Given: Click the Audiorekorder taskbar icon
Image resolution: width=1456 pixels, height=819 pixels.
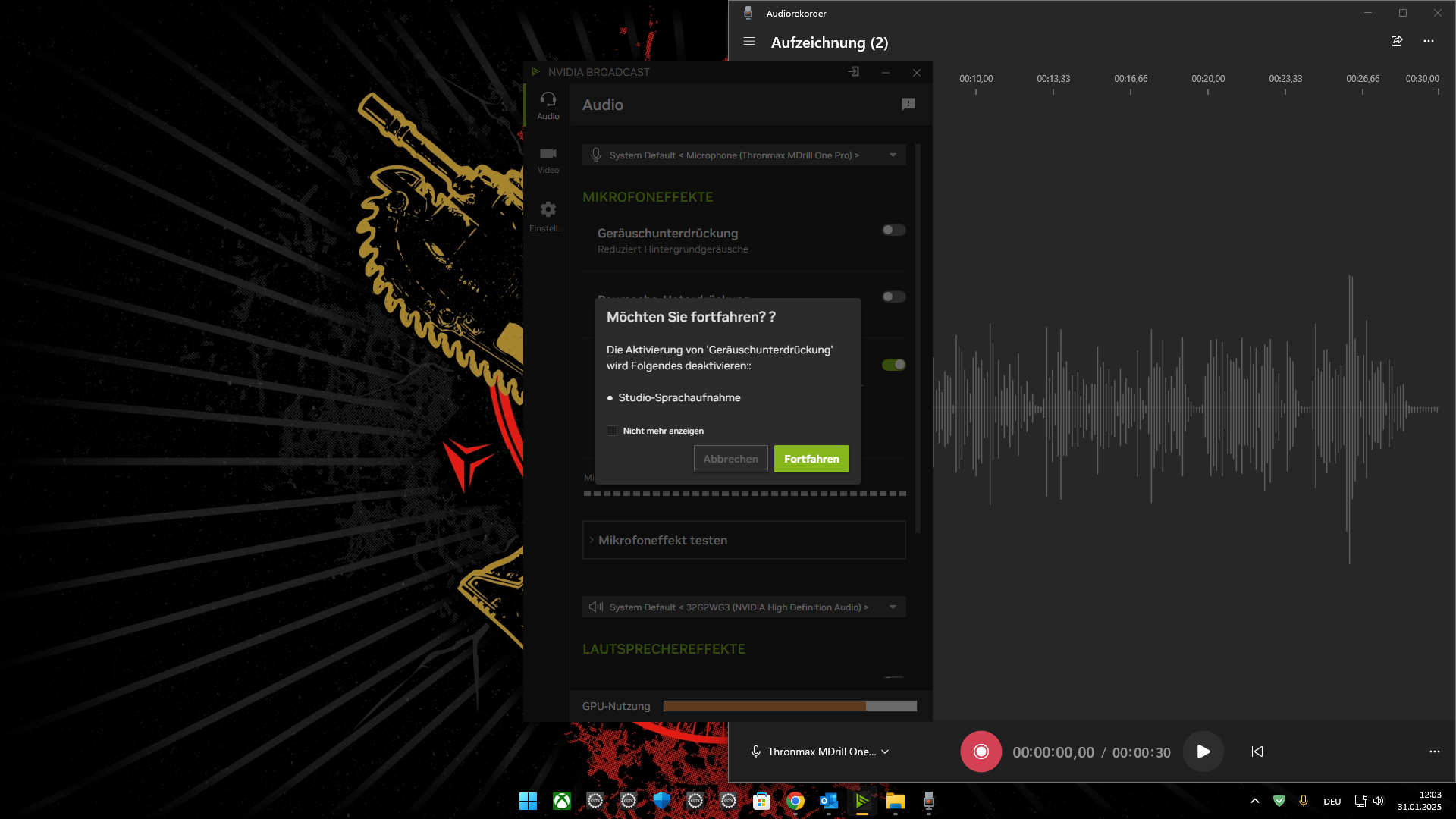Looking at the screenshot, I should coord(928,801).
